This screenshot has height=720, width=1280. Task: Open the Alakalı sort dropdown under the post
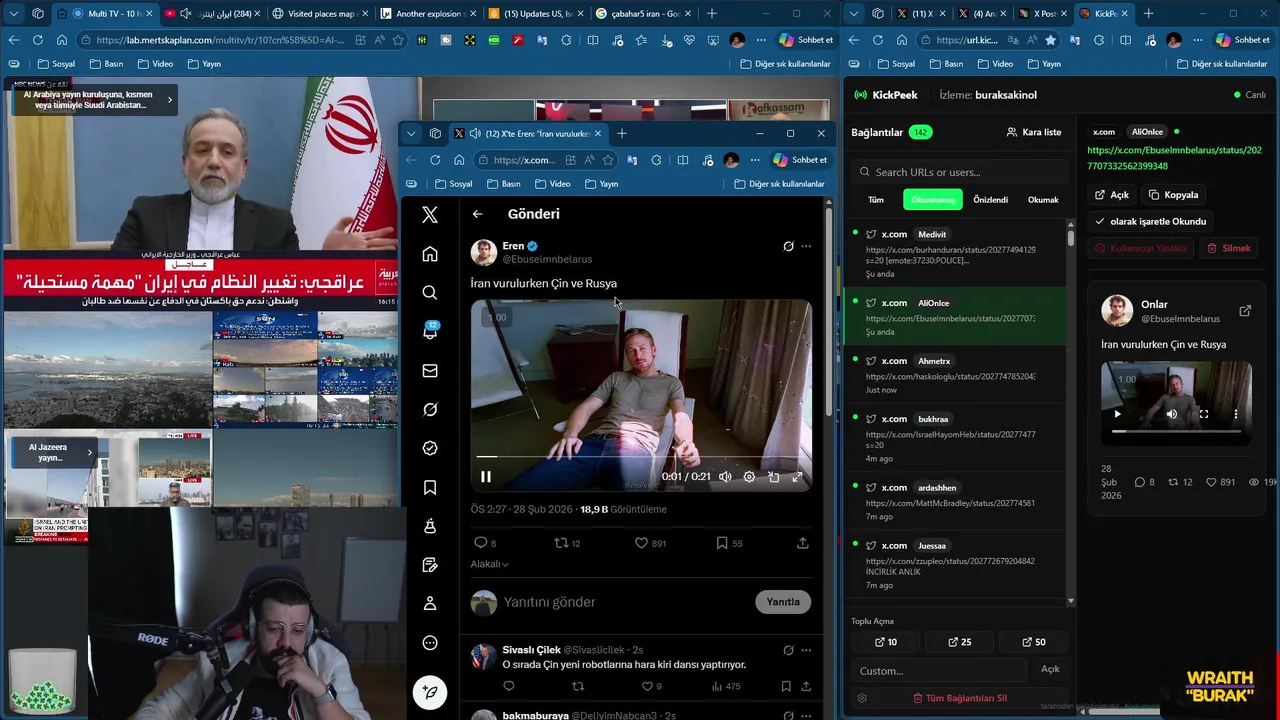tap(489, 564)
